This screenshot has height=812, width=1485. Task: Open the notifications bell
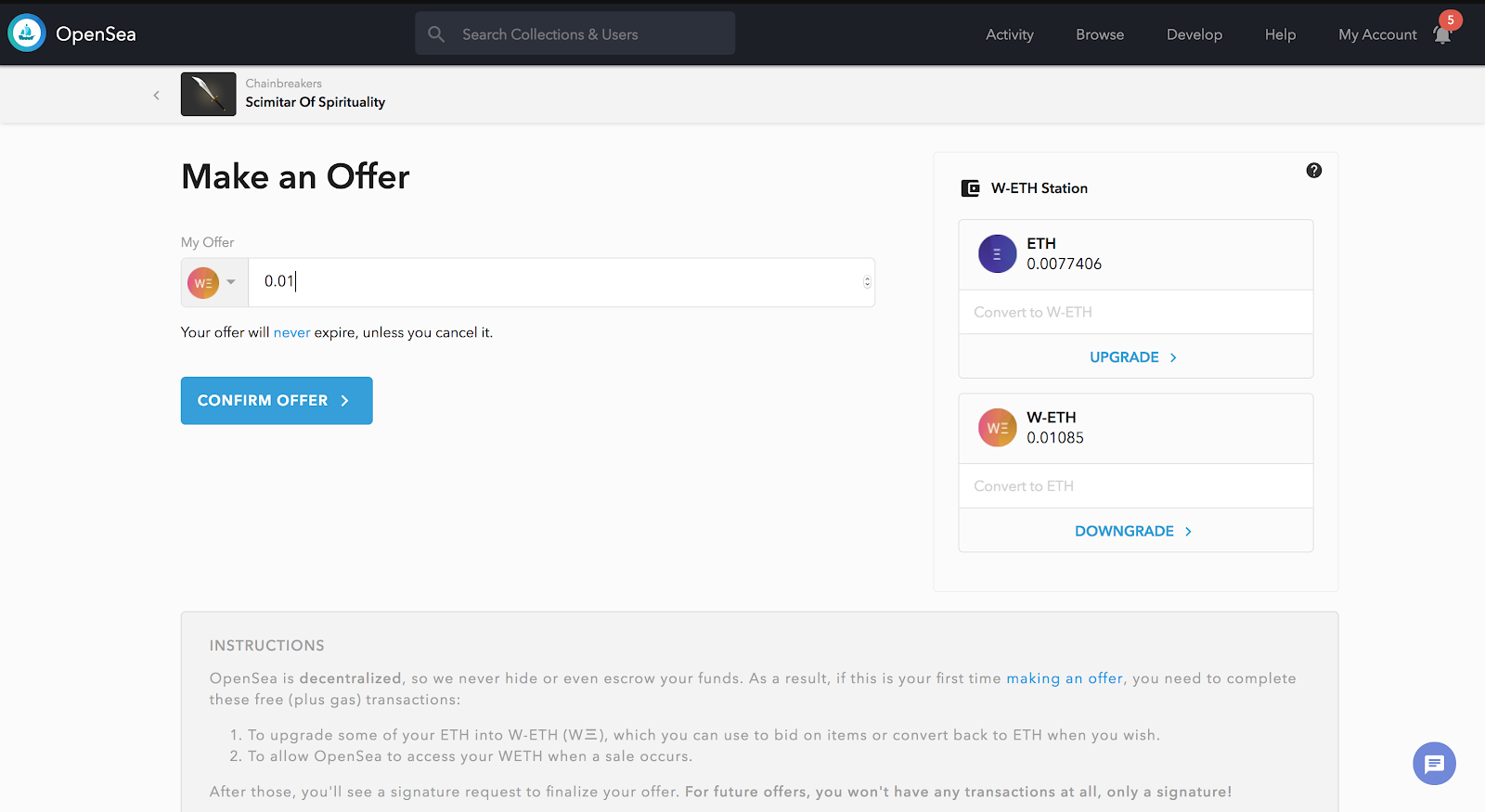click(x=1442, y=34)
